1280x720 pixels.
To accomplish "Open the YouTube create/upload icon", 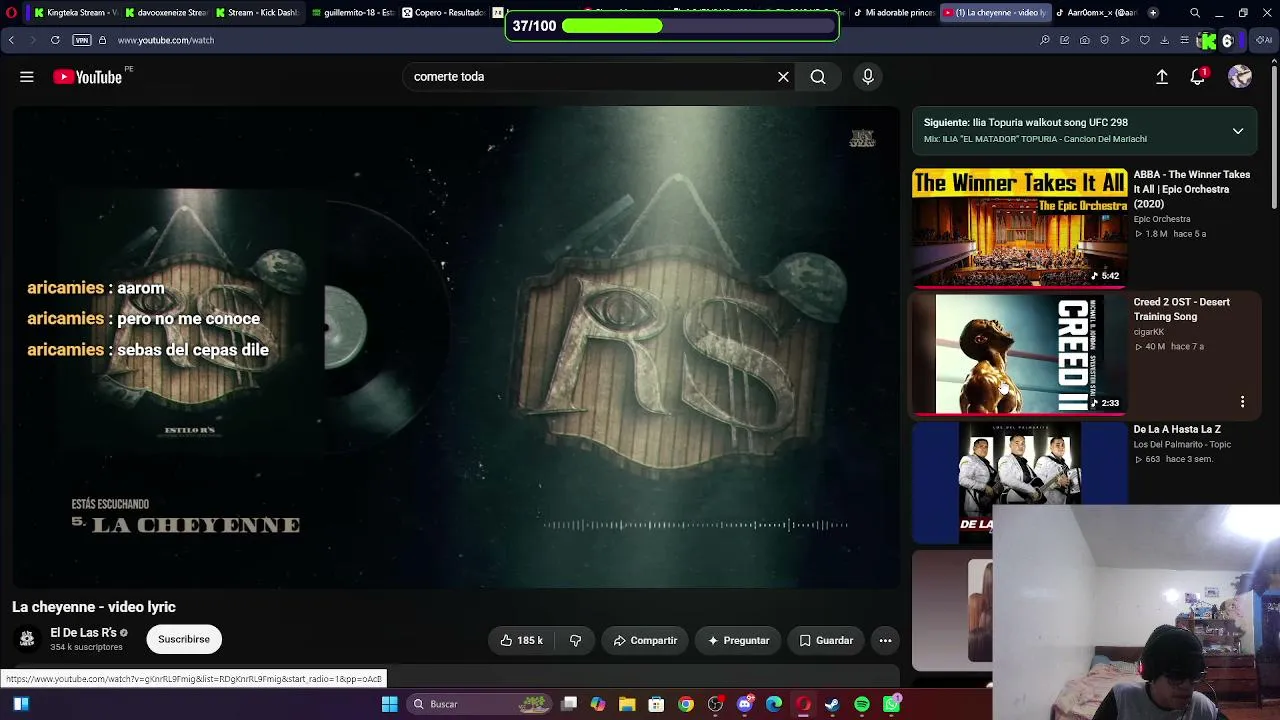I will point(1162,77).
